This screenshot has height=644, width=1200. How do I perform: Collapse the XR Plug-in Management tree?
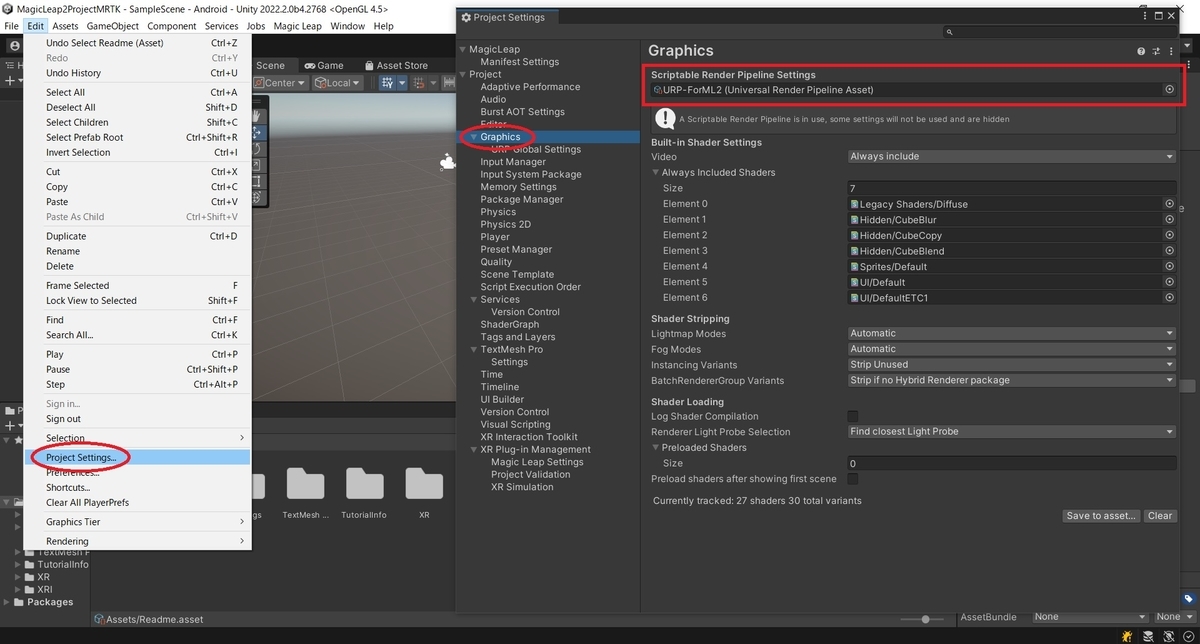point(474,450)
